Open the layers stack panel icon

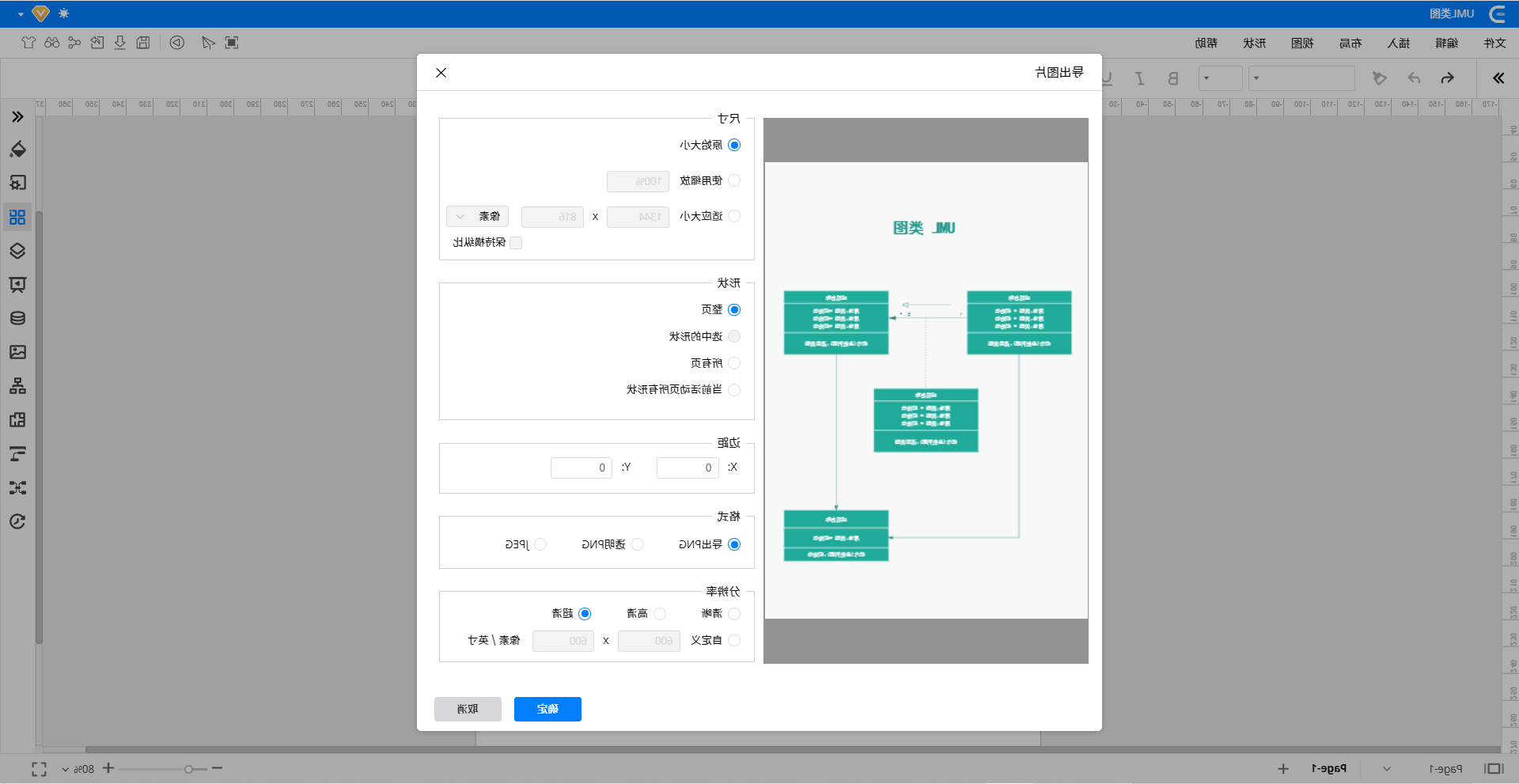(17, 251)
